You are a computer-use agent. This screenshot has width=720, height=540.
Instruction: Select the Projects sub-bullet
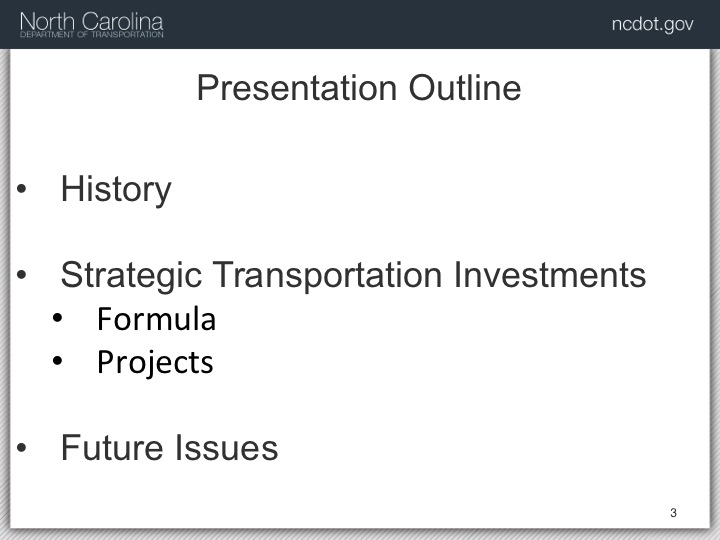point(155,363)
